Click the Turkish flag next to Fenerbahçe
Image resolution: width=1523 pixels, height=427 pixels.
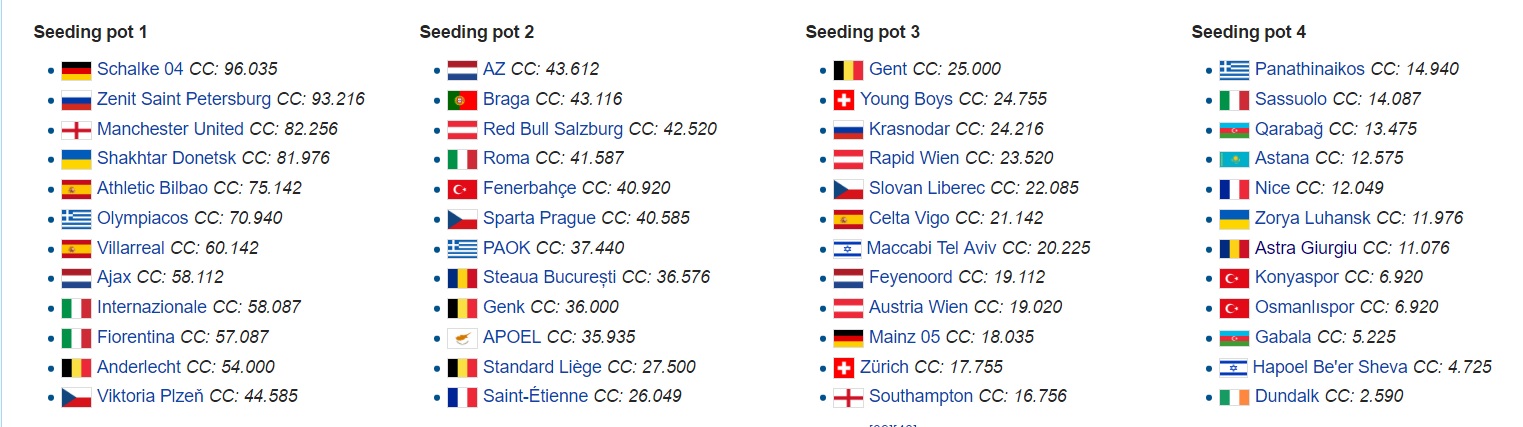[462, 189]
